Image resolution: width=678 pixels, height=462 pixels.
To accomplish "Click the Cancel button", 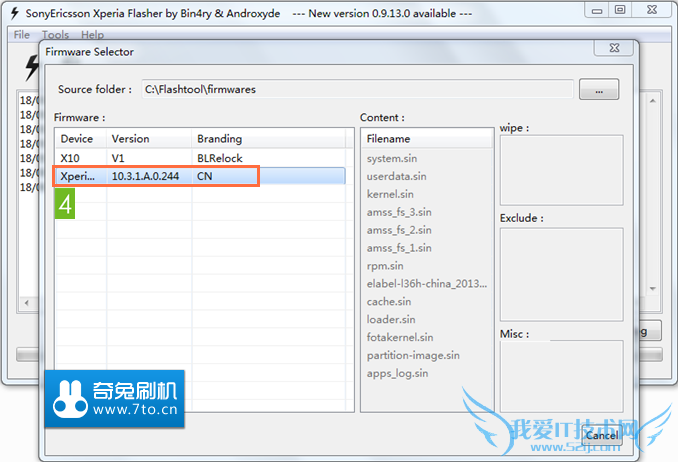I will click(601, 435).
